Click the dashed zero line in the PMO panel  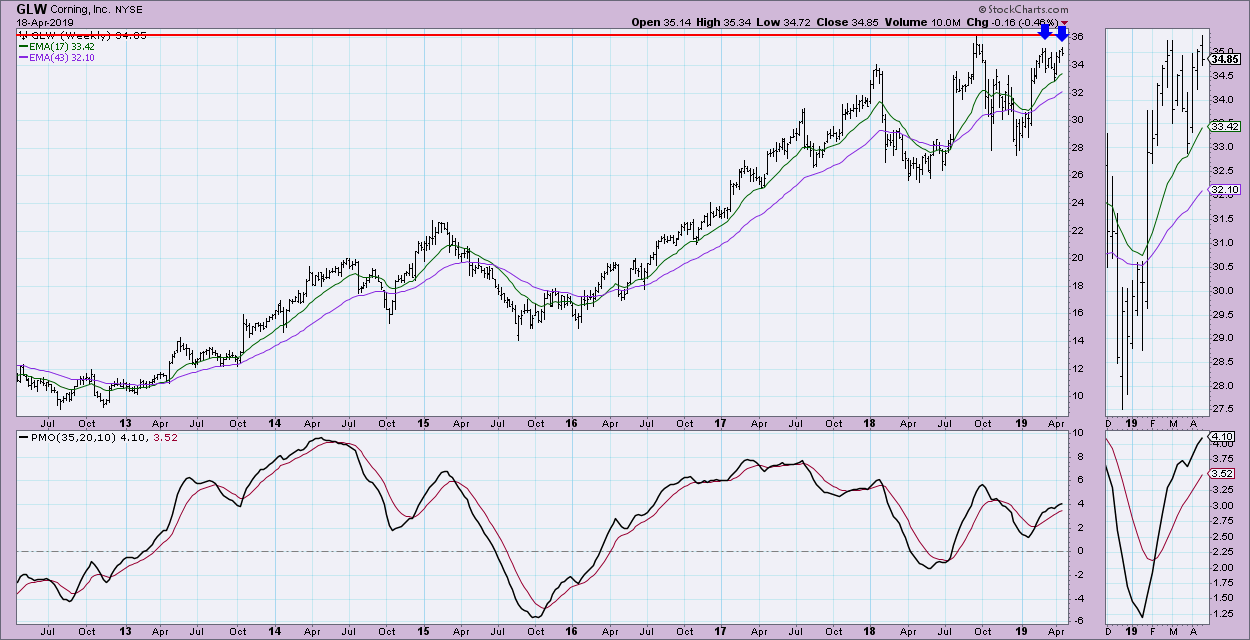541,551
